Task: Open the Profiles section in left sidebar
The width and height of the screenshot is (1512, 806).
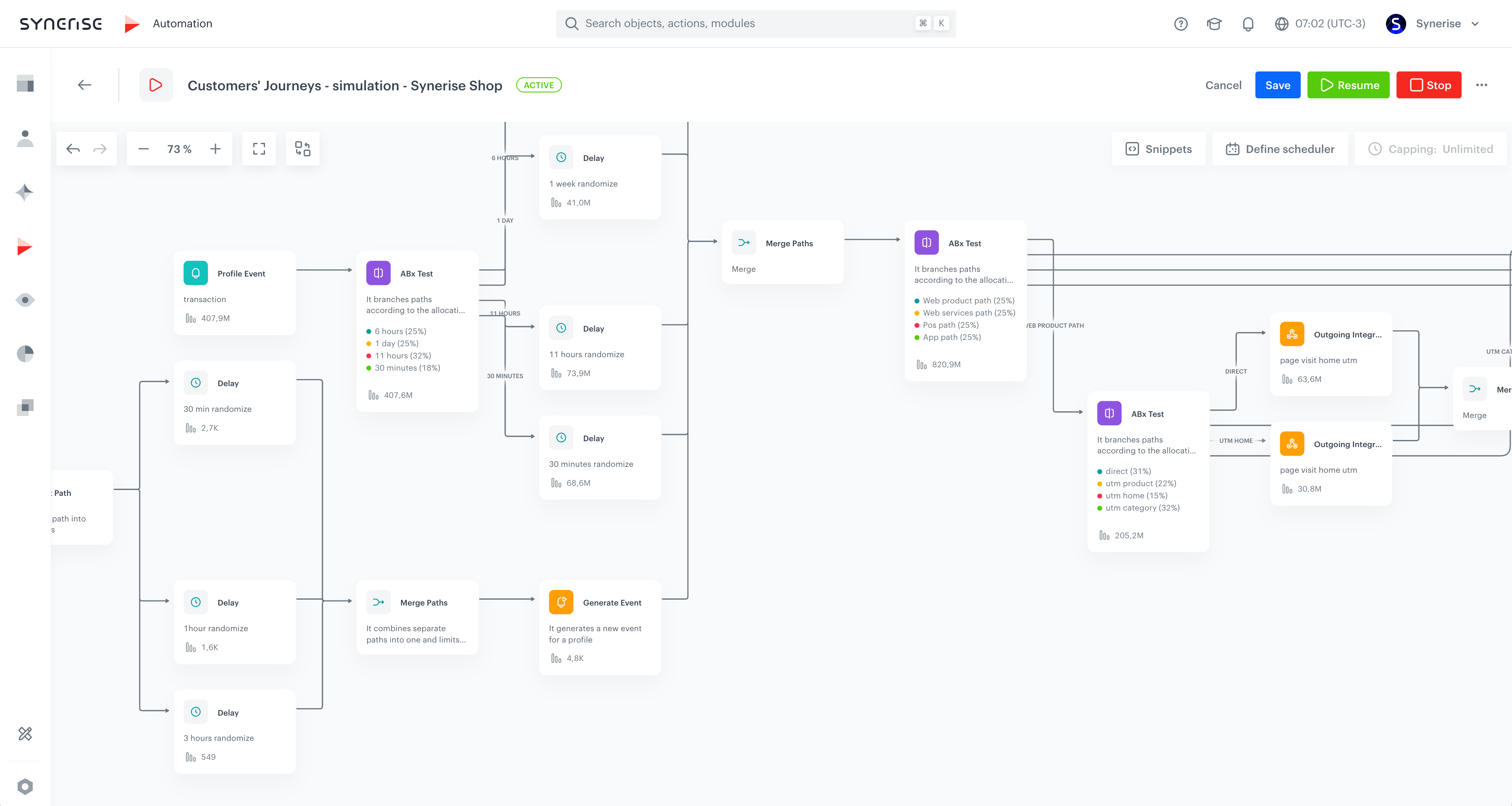Action: (x=25, y=138)
